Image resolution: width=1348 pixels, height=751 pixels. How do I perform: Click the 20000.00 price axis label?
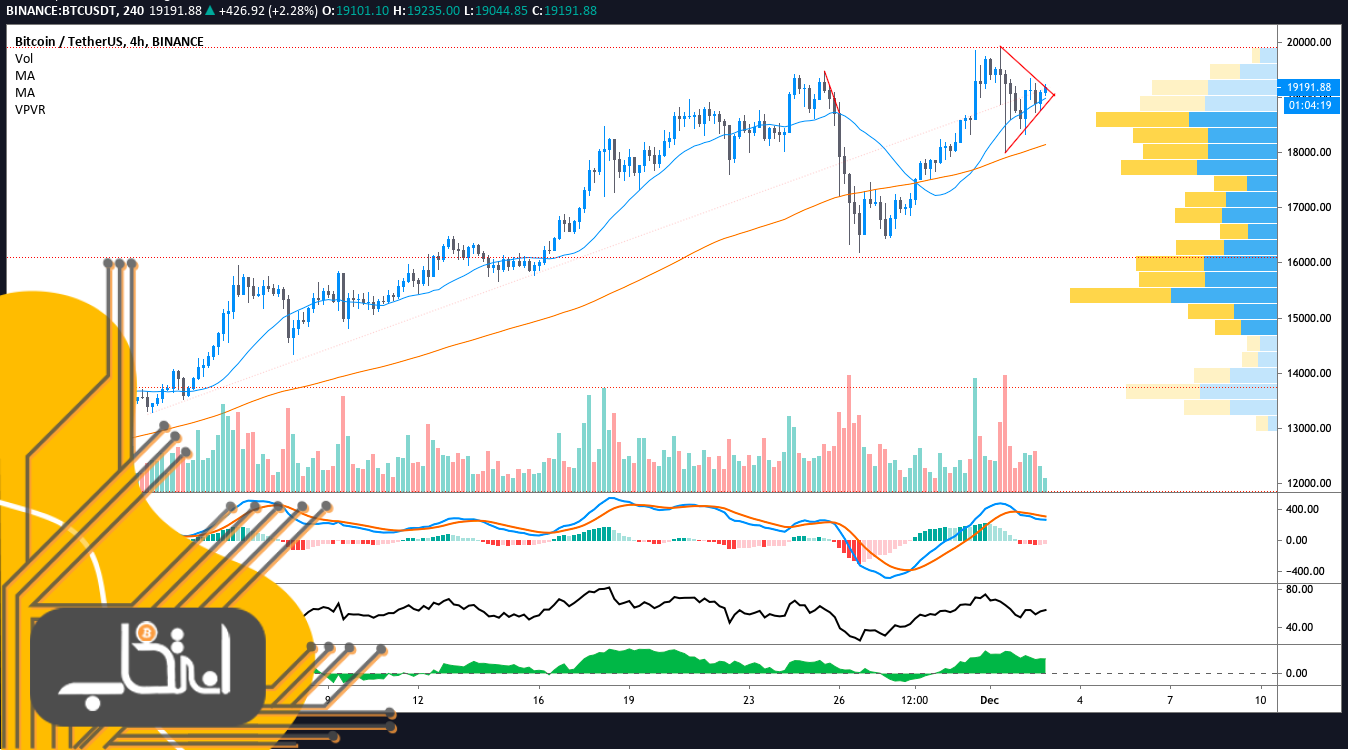click(x=1309, y=42)
